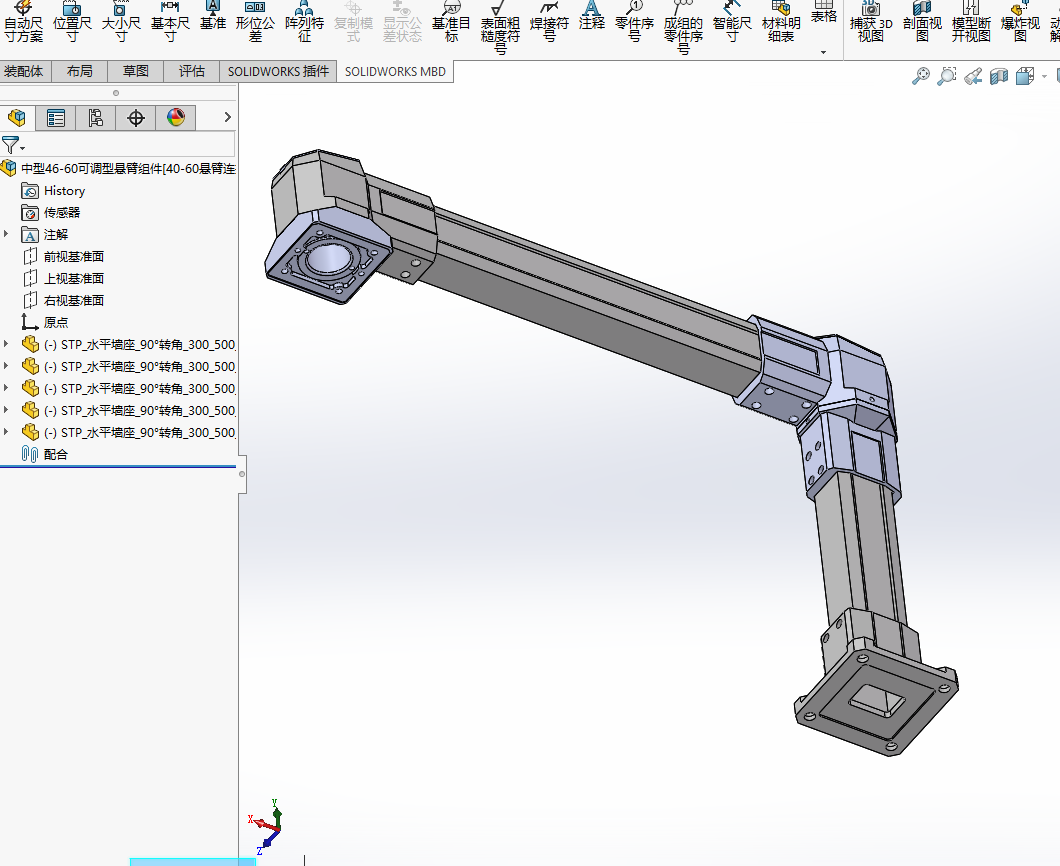This screenshot has width=1060, height=866.
Task: Open the 表格 tables dropdown arrow
Action: tap(823, 52)
